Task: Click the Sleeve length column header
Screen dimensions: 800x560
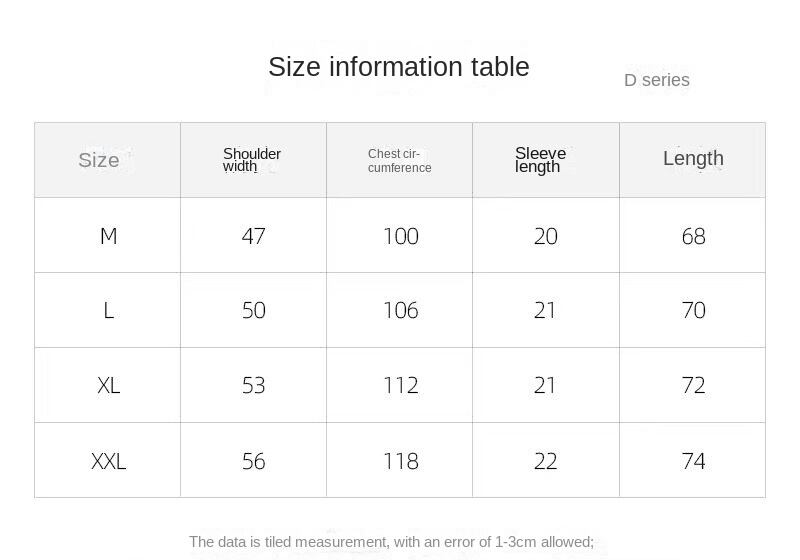Action: [x=540, y=160]
